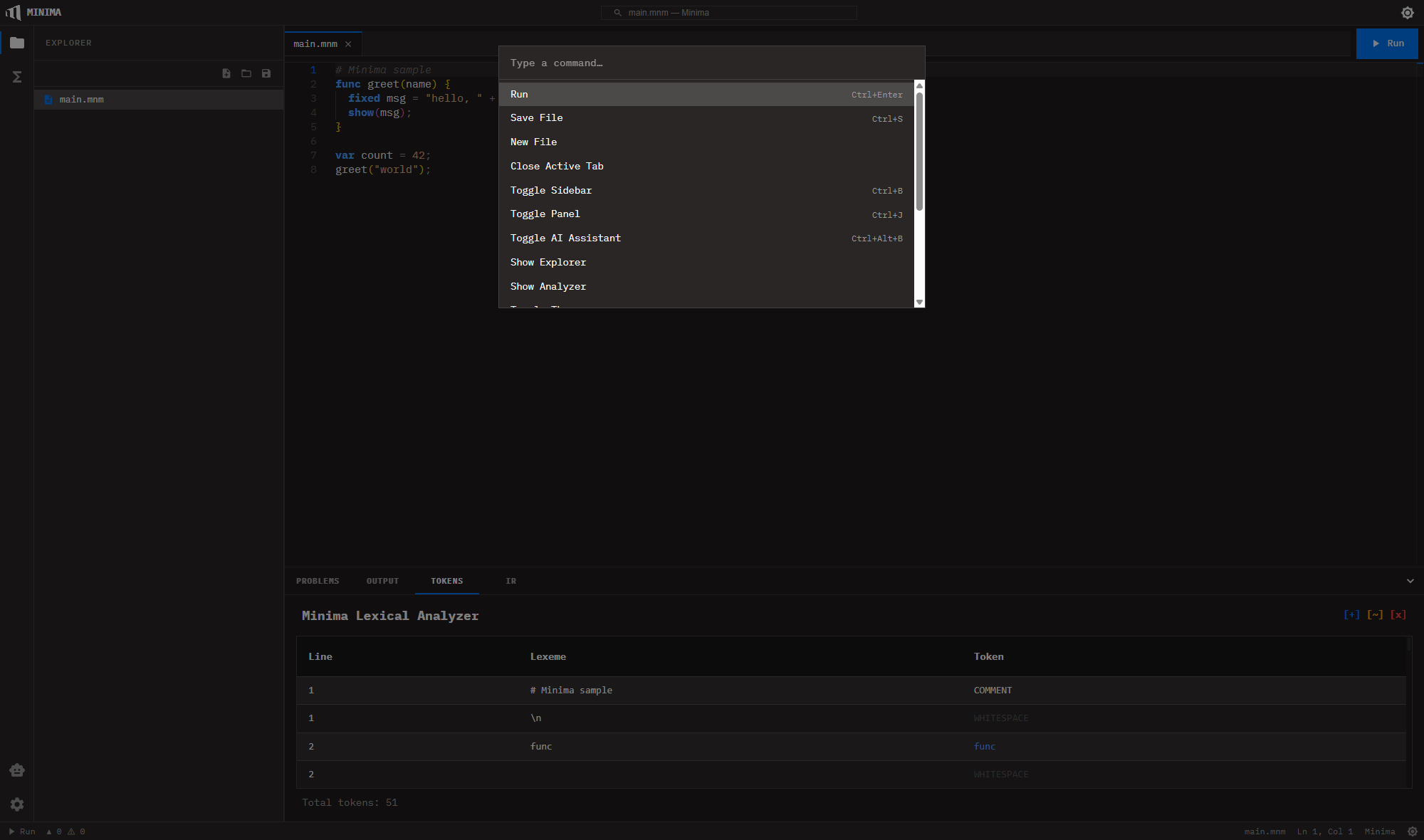The height and width of the screenshot is (840, 1424).
Task: Open main.mnm in Explorer tree
Action: tap(159, 100)
